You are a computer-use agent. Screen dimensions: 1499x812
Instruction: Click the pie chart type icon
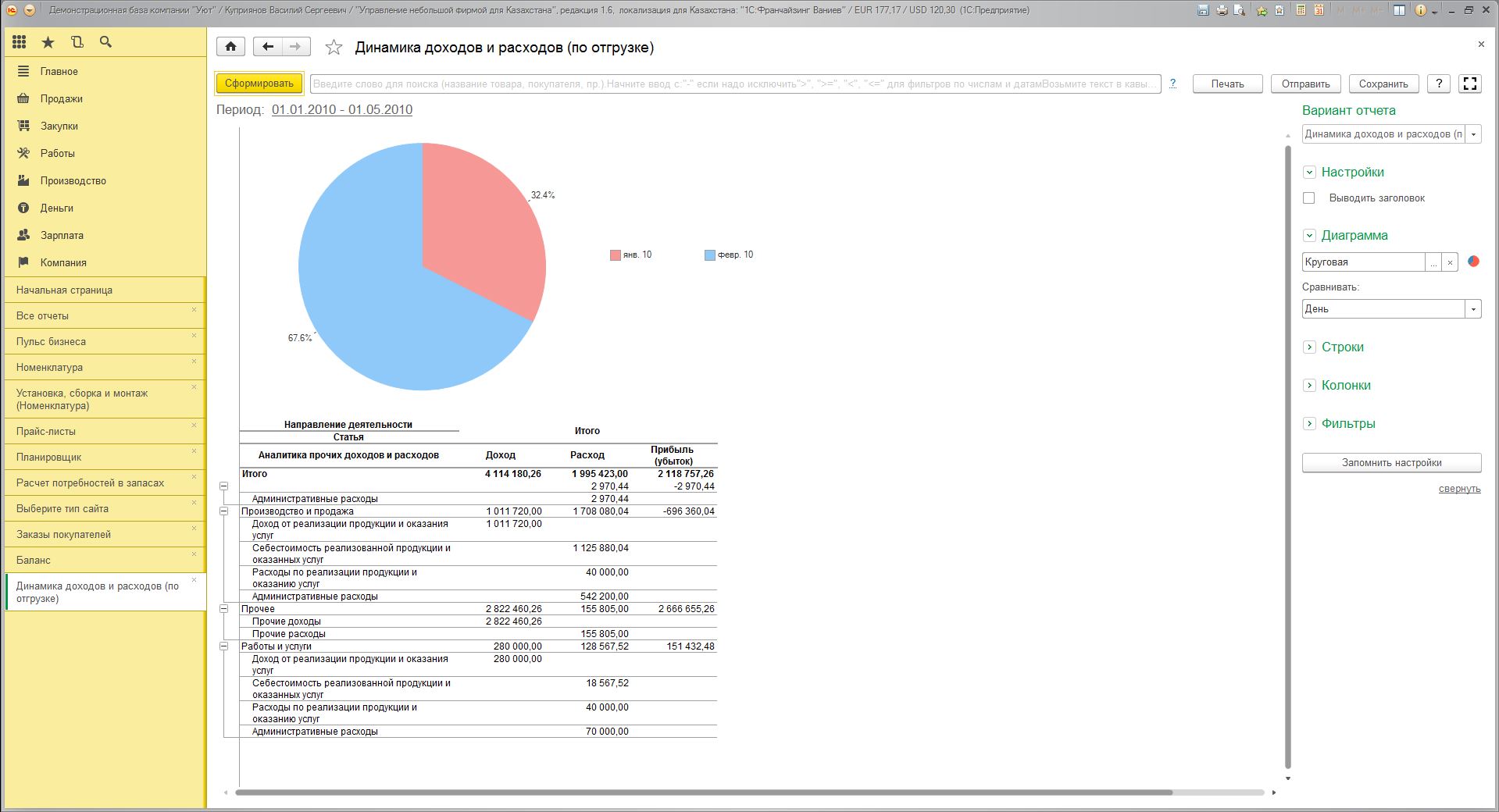[x=1473, y=262]
